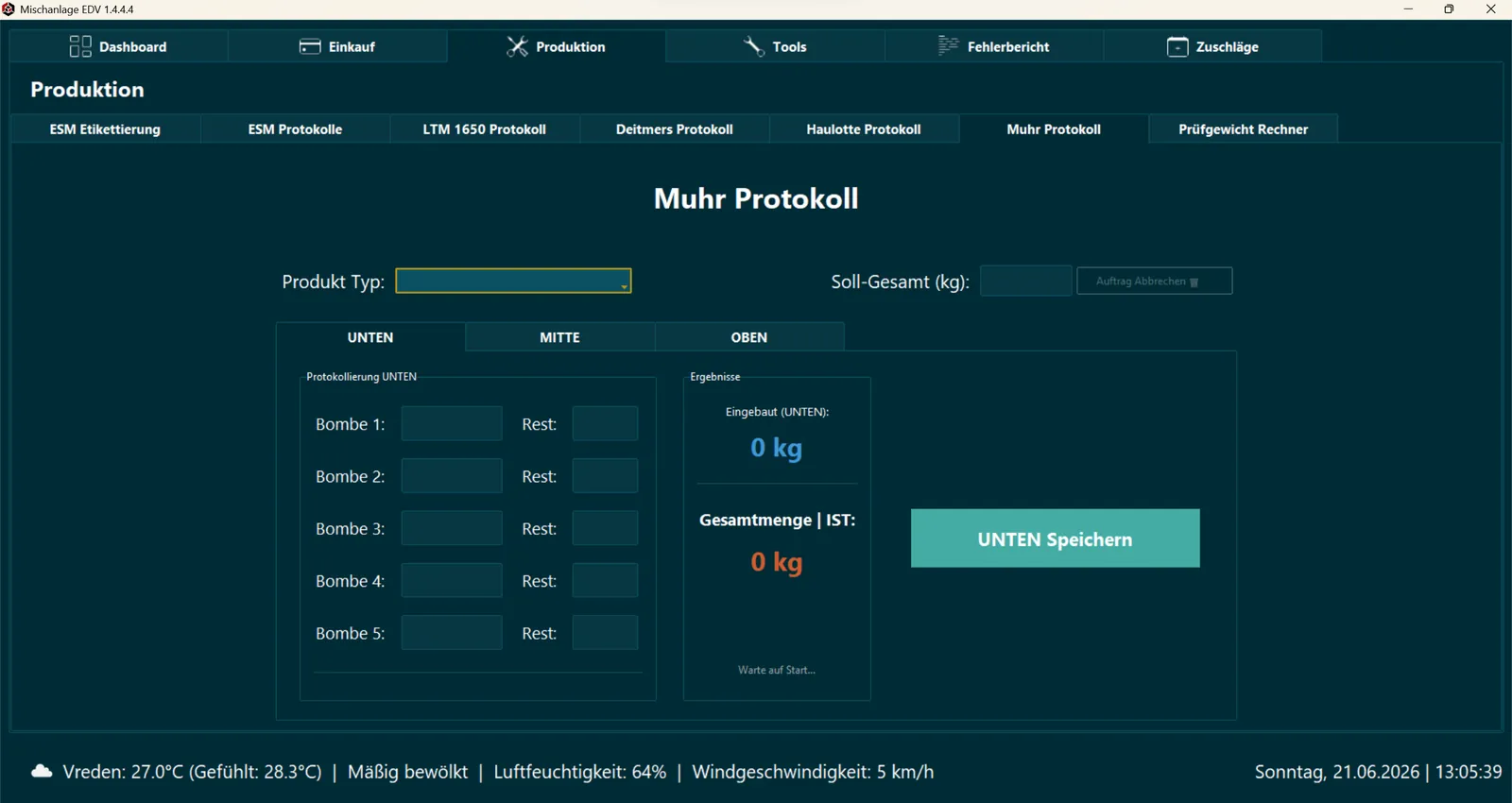
Task: Click the Zuschläge calendar icon
Action: click(1177, 46)
